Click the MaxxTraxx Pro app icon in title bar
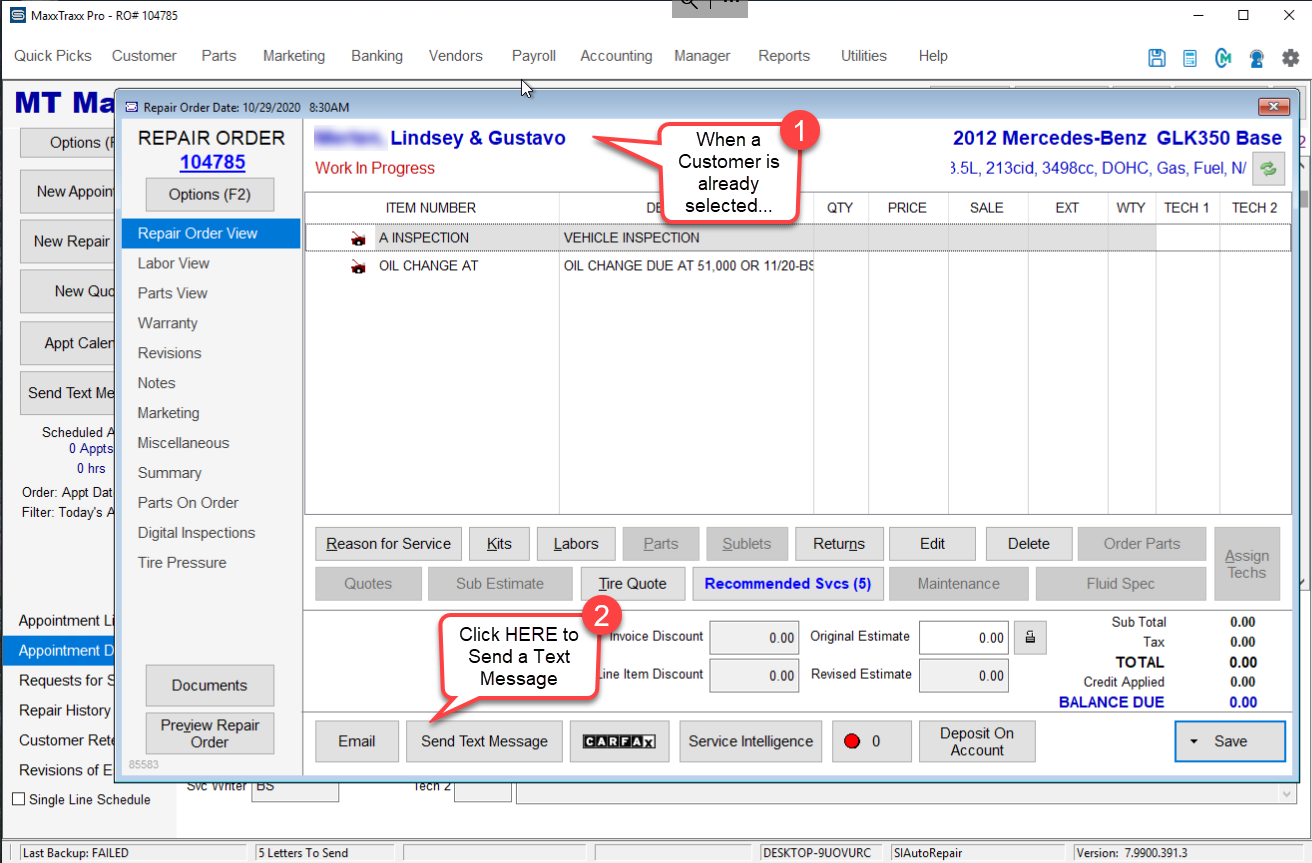This screenshot has width=1312, height=863. 17,16
